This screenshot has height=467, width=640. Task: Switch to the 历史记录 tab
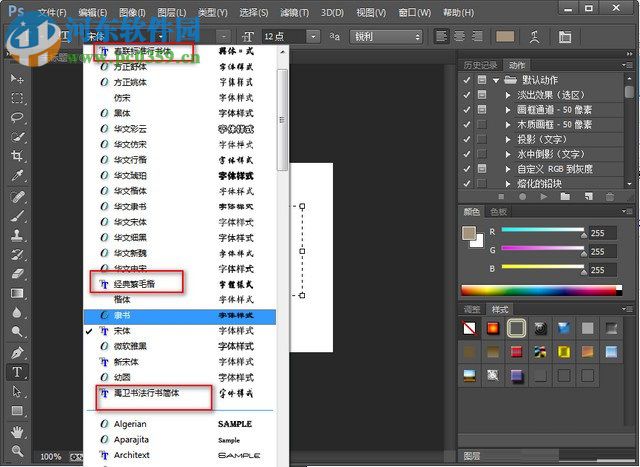pos(480,65)
